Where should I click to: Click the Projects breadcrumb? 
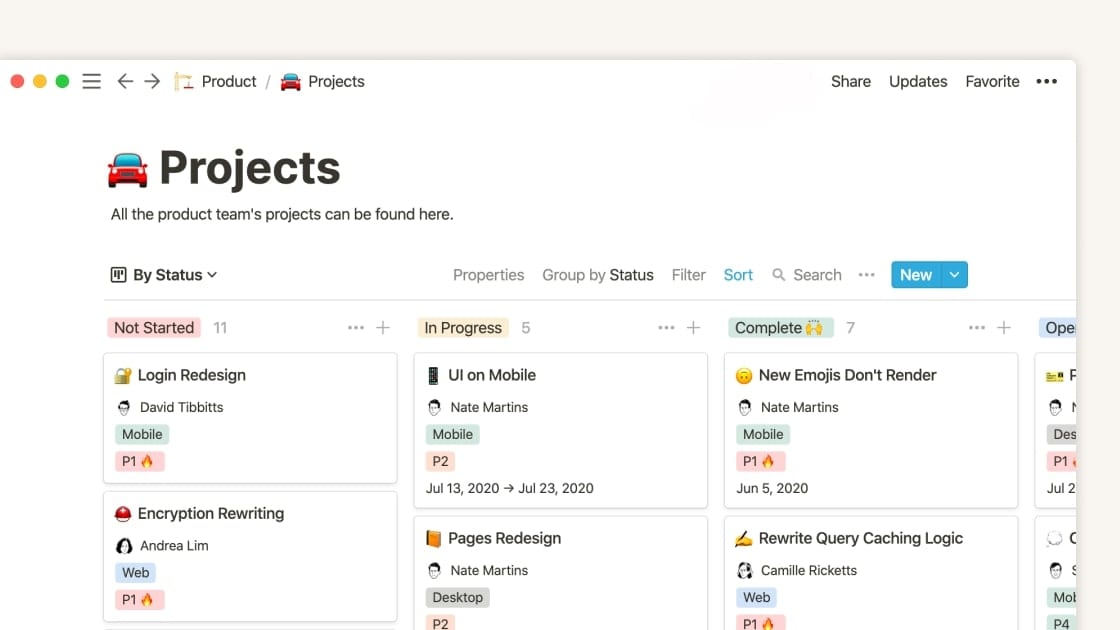pyautogui.click(x=336, y=81)
